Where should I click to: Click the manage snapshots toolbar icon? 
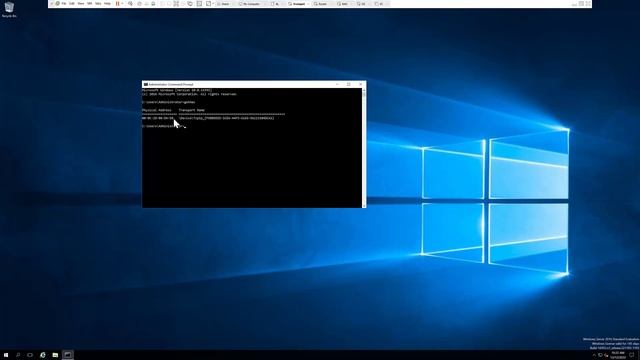pyautogui.click(x=153, y=4)
